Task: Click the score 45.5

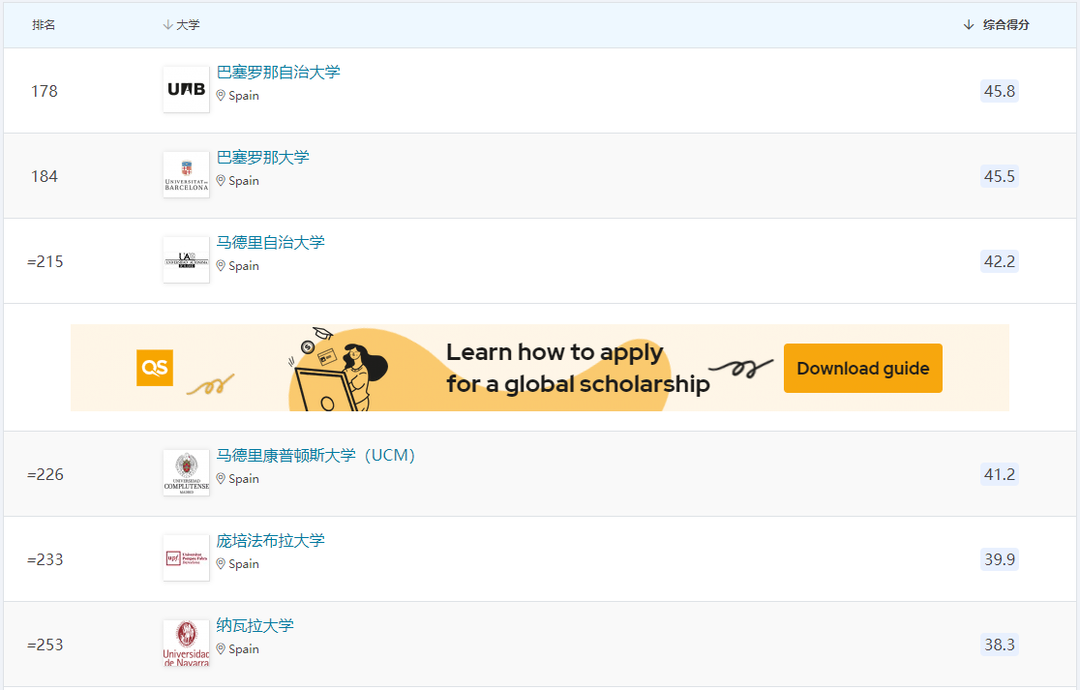Action: pyautogui.click(x=999, y=176)
